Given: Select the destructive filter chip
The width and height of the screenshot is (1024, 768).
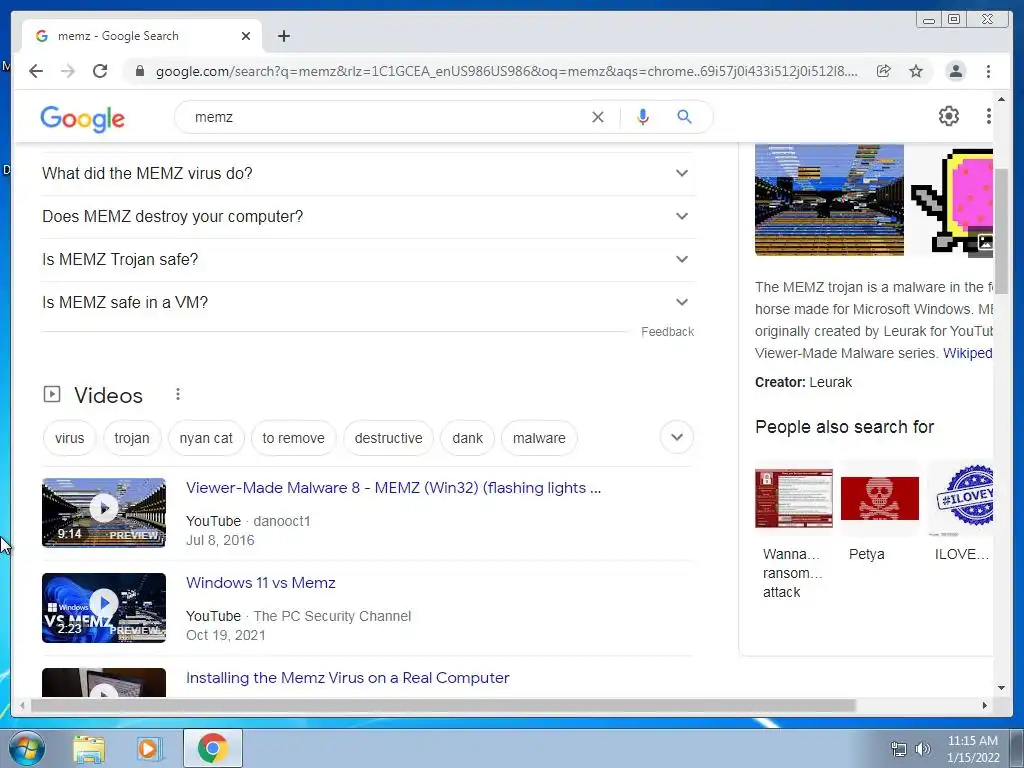Looking at the screenshot, I should [x=389, y=438].
